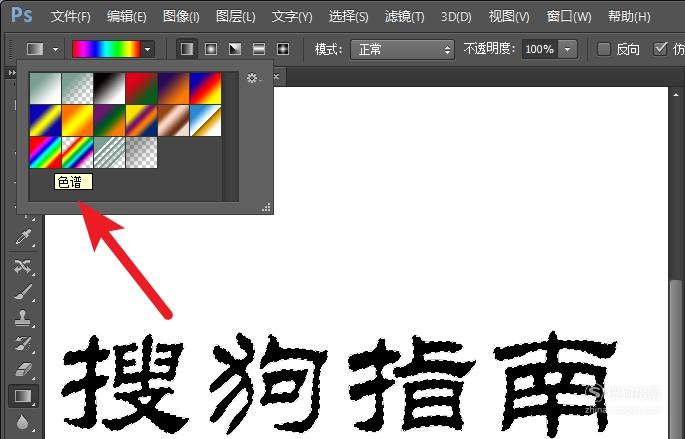Toggle the 仿色 (Dither) checkbox
This screenshot has width=685, height=439.
661,48
